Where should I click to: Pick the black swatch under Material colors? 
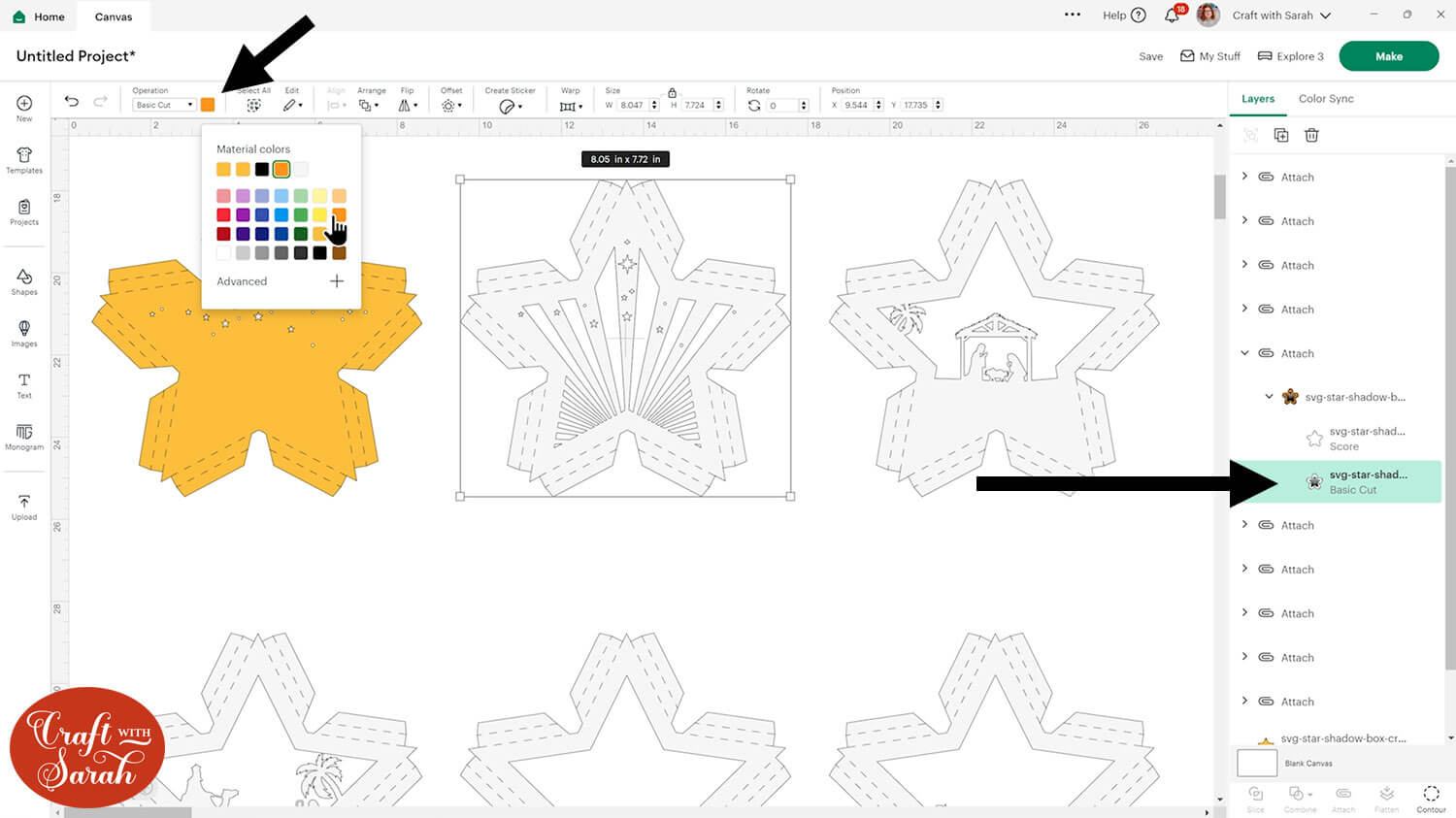point(262,170)
